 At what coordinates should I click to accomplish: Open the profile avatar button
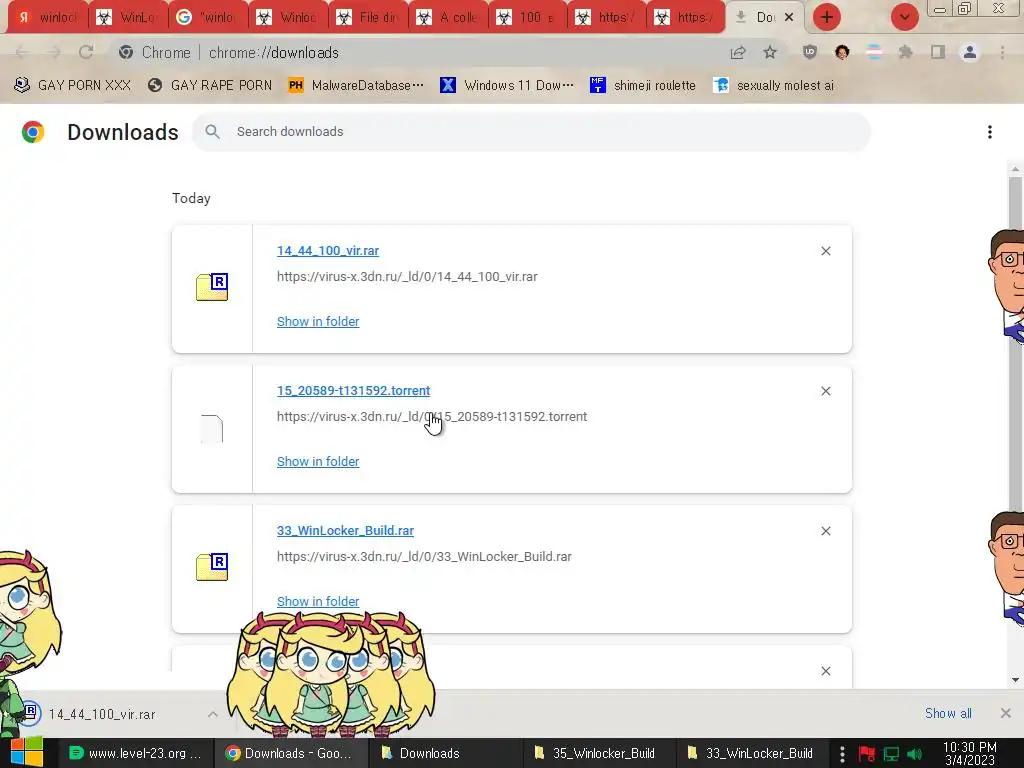(970, 52)
